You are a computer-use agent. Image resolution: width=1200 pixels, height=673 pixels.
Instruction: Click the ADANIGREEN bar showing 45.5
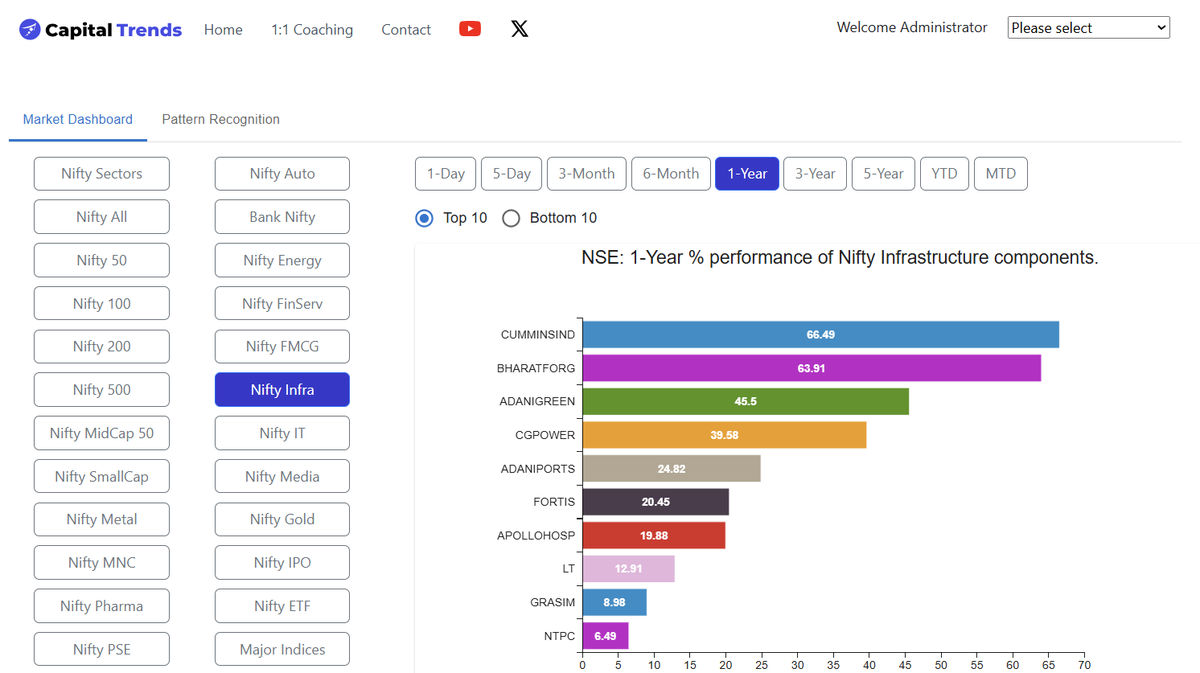point(746,402)
